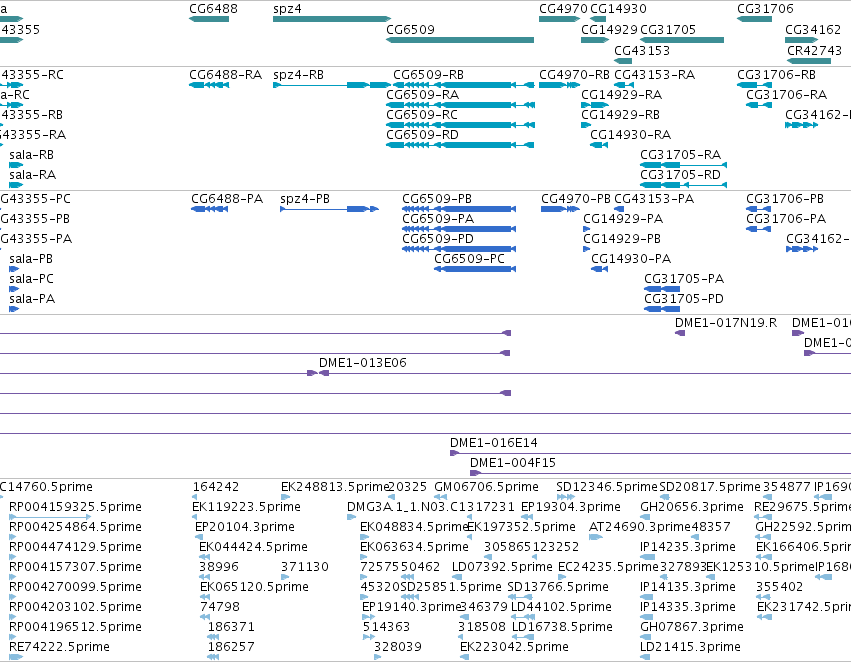Image resolution: width=851 pixels, height=662 pixels.
Task: Click protein spz4-PB
Action: 305,199
